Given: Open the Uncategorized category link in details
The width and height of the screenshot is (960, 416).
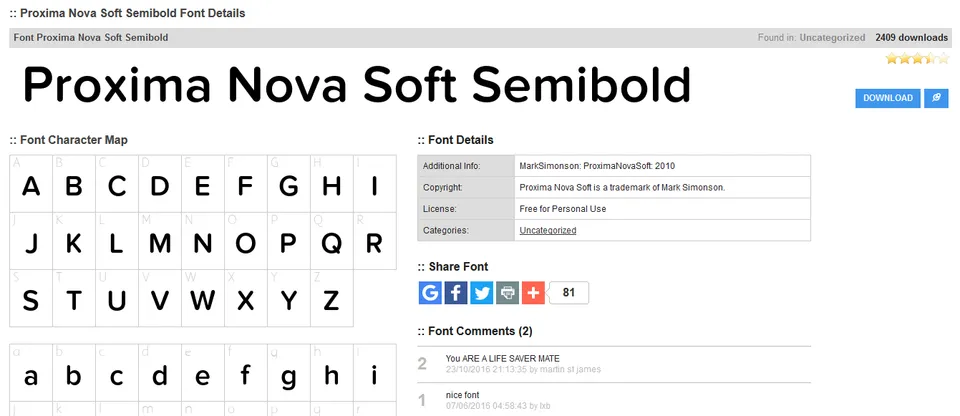Looking at the screenshot, I should [548, 230].
